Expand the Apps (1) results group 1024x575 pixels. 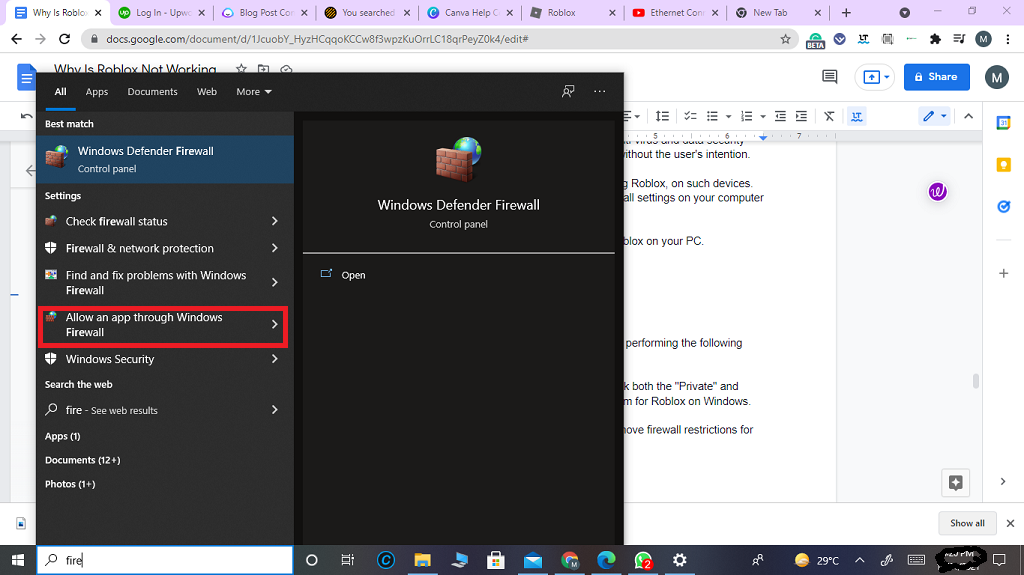point(63,436)
